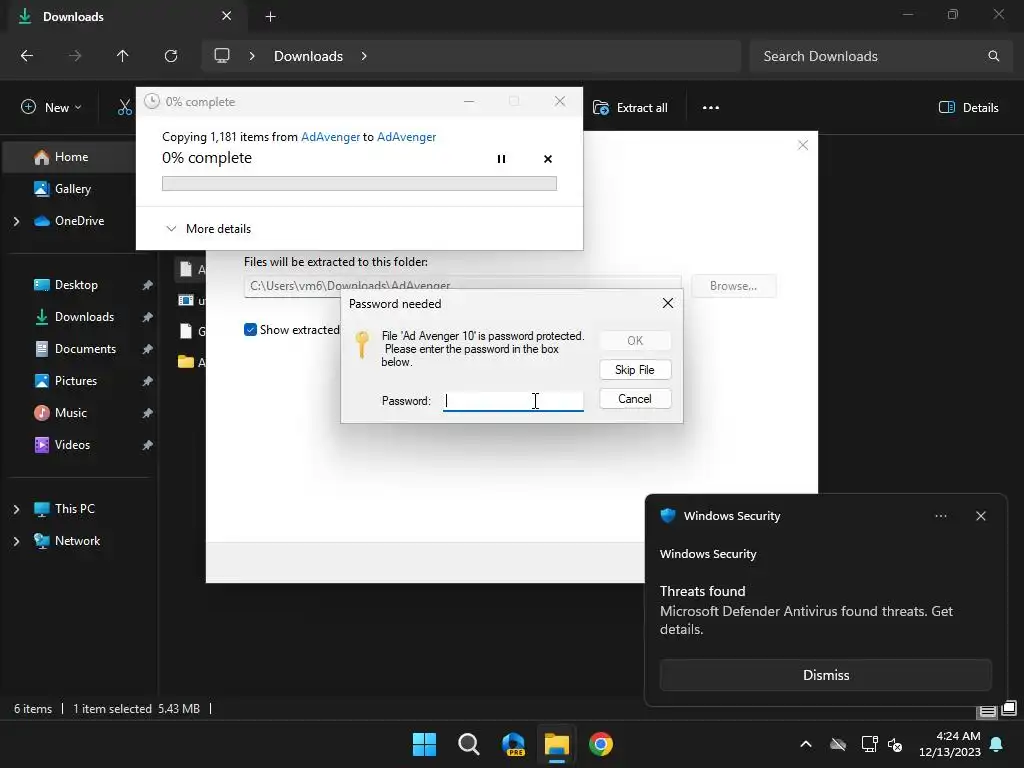Toggle Show extracted files checkbox

click(250, 330)
